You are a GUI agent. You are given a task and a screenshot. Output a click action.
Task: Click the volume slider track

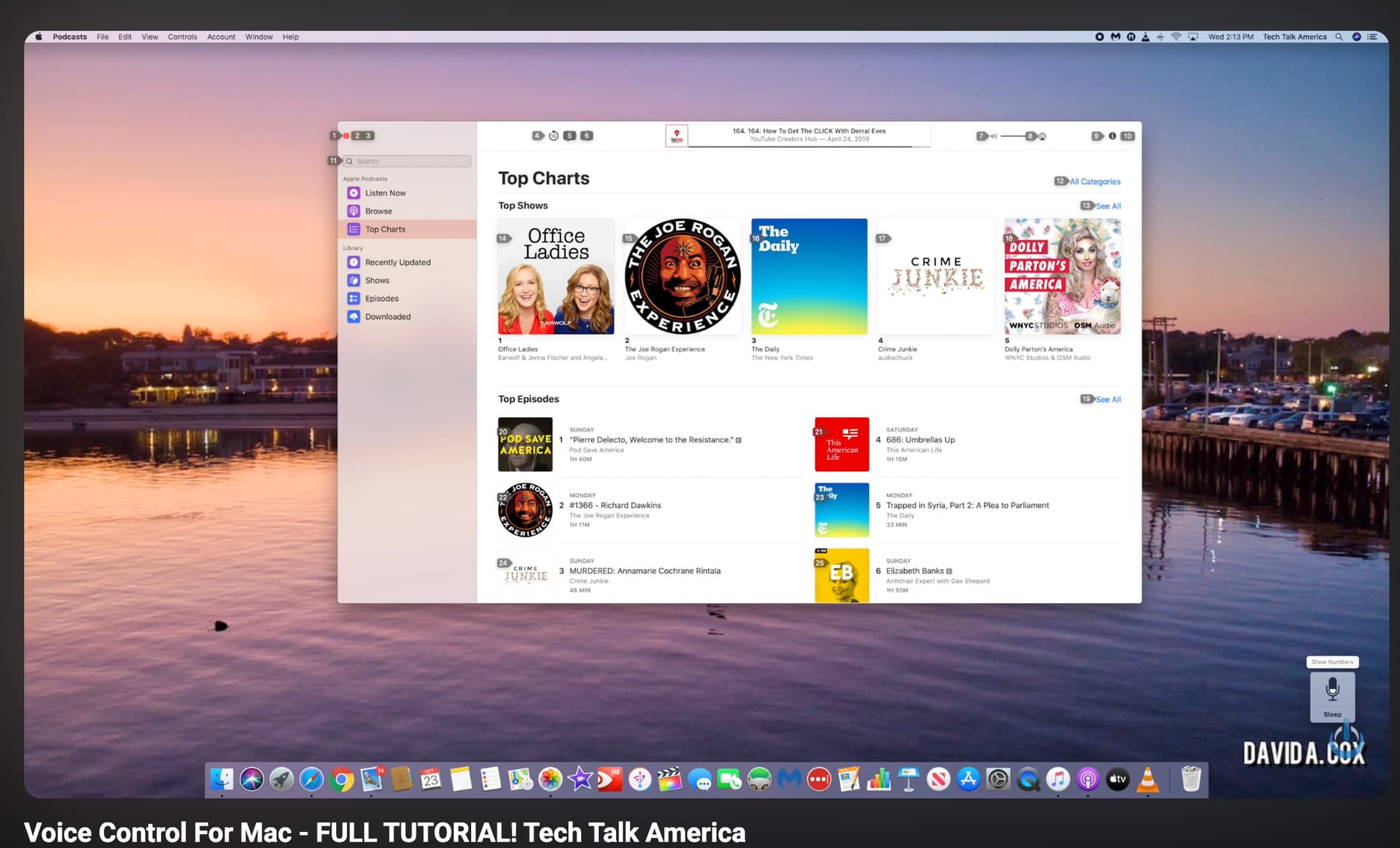[1014, 136]
